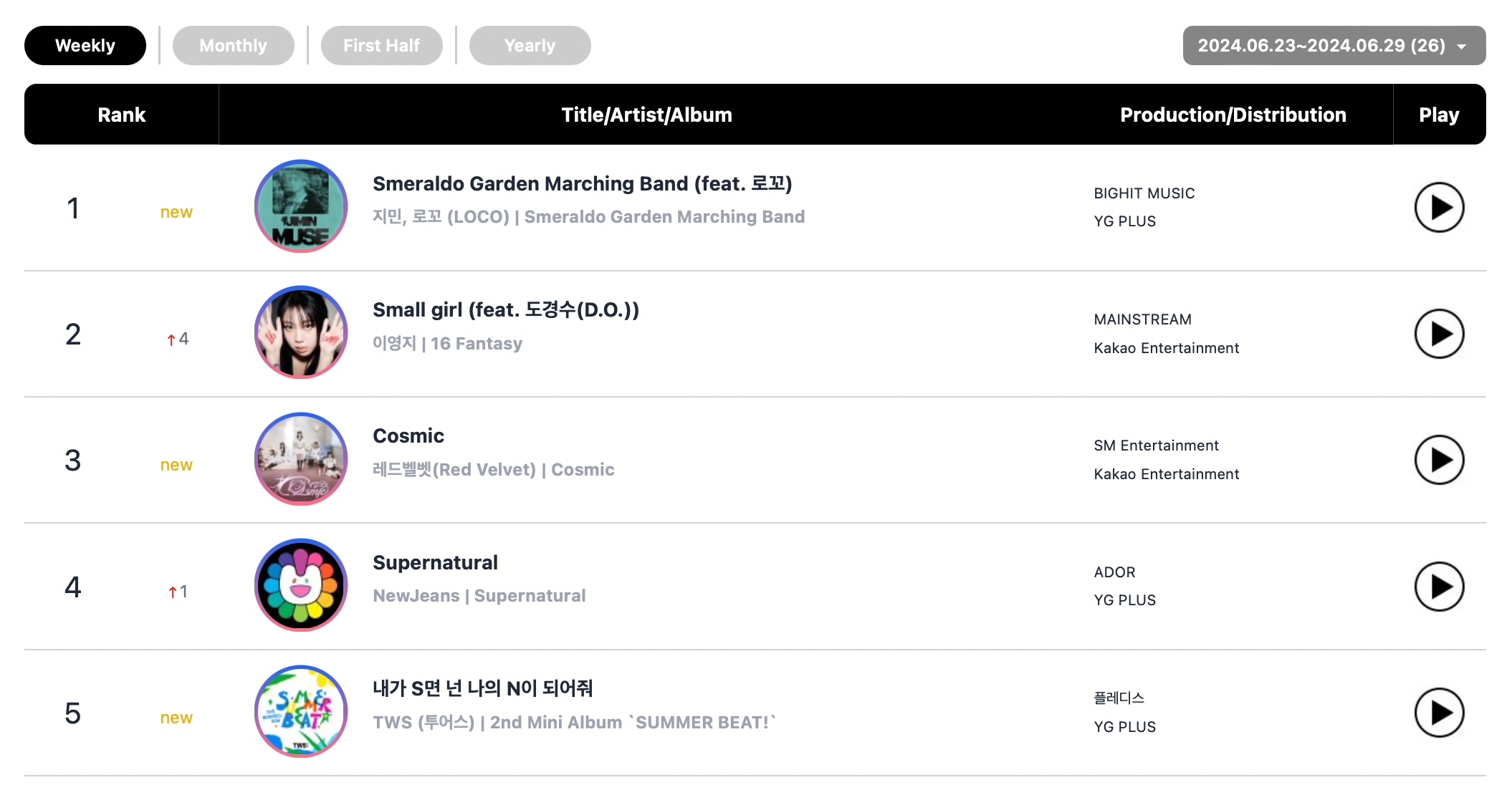Select the Monthly chart tab
The height and width of the screenshot is (785, 1512).
233,45
